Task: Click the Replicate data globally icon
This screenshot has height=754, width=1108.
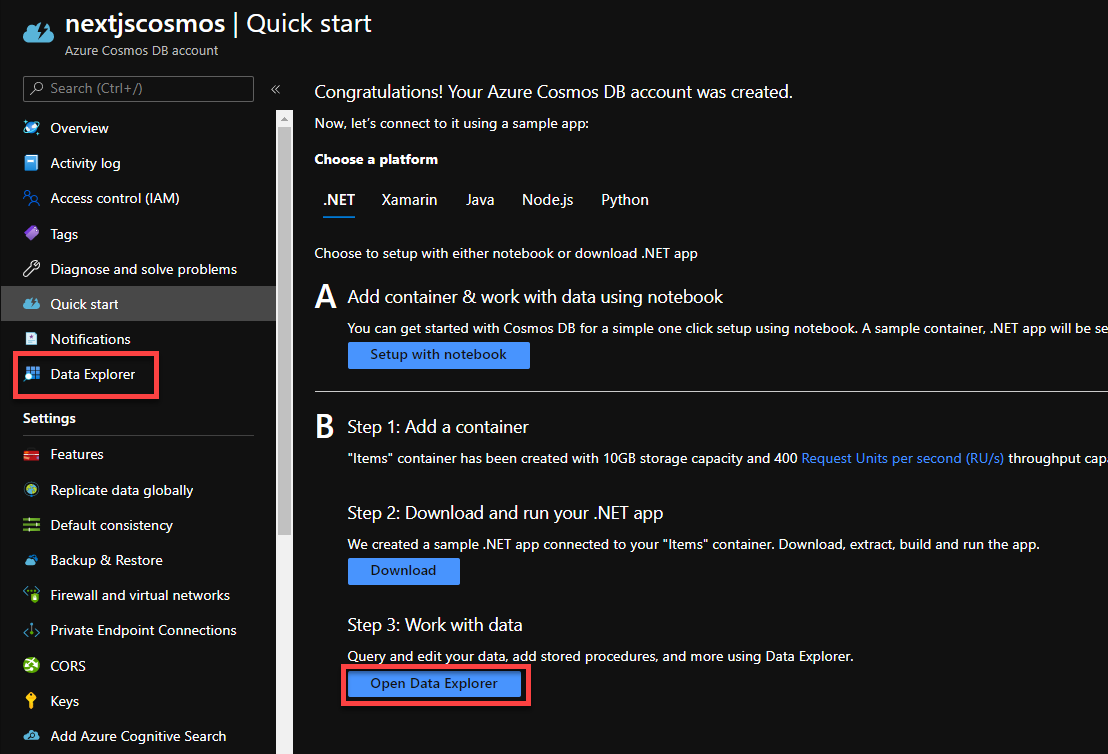Action: 32,490
